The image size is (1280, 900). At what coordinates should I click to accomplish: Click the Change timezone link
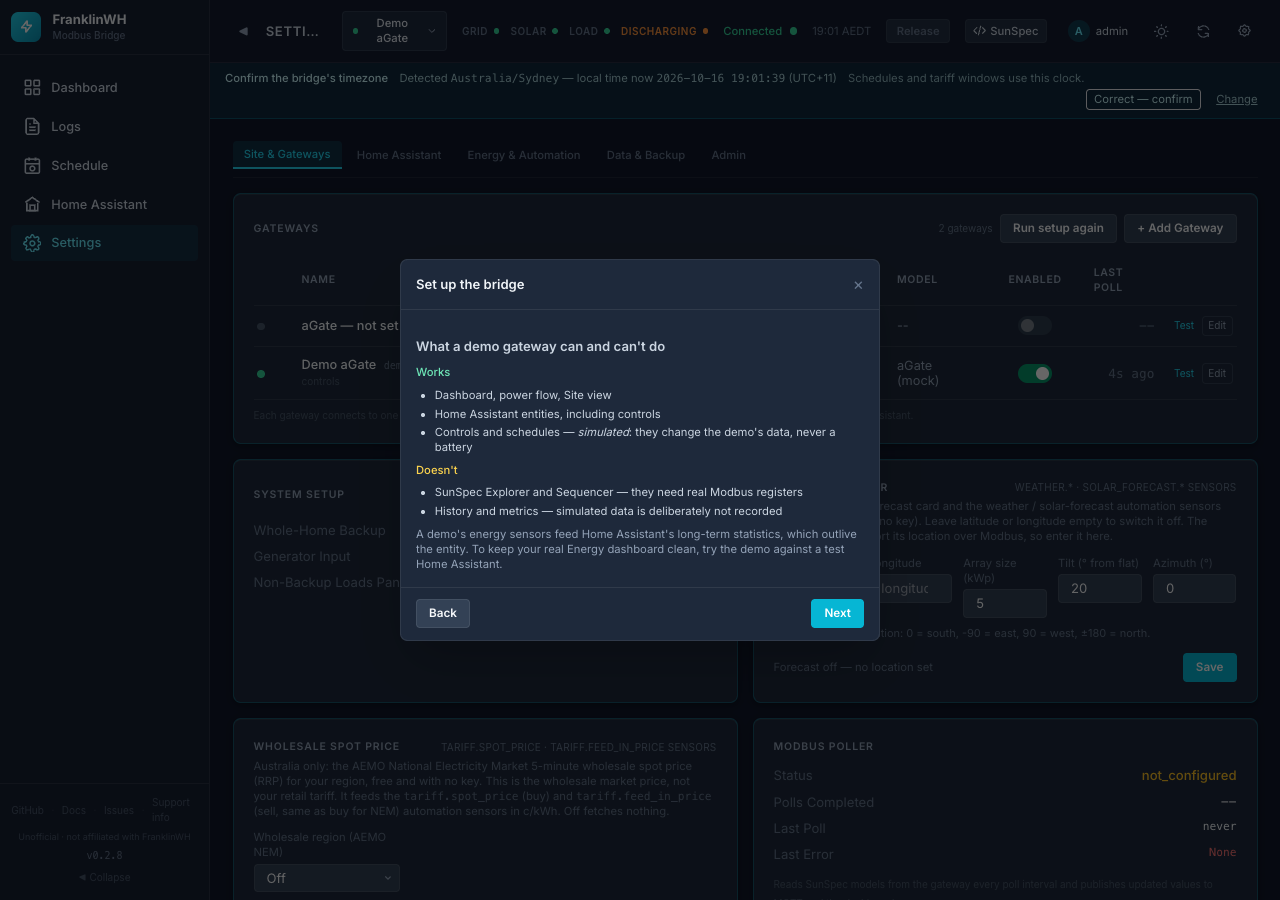pyautogui.click(x=1237, y=99)
